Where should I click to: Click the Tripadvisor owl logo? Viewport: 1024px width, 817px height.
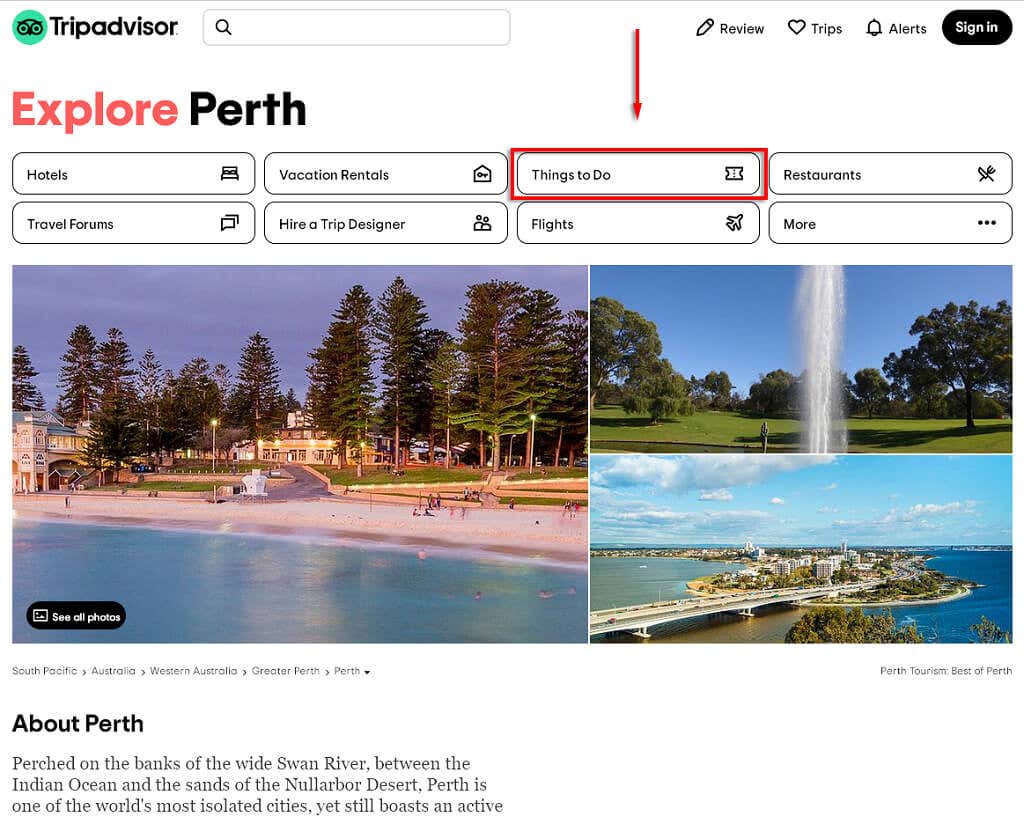point(30,28)
